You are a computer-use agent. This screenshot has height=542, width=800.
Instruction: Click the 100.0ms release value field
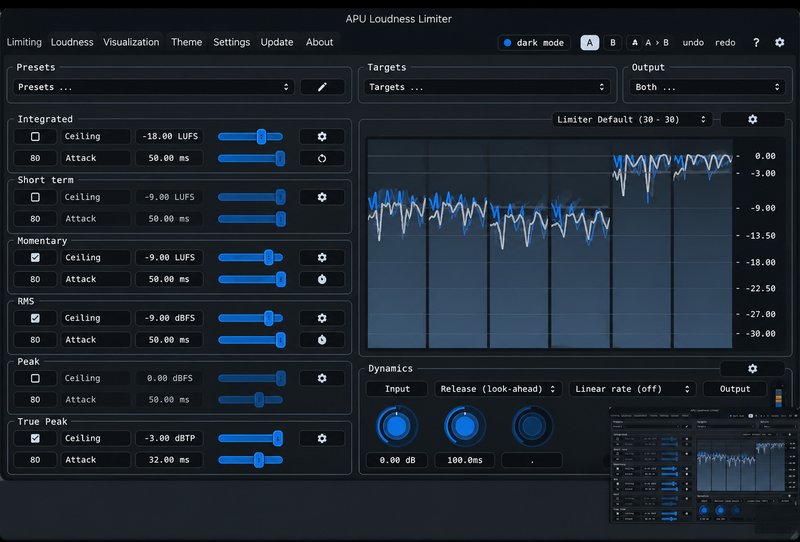(464, 460)
